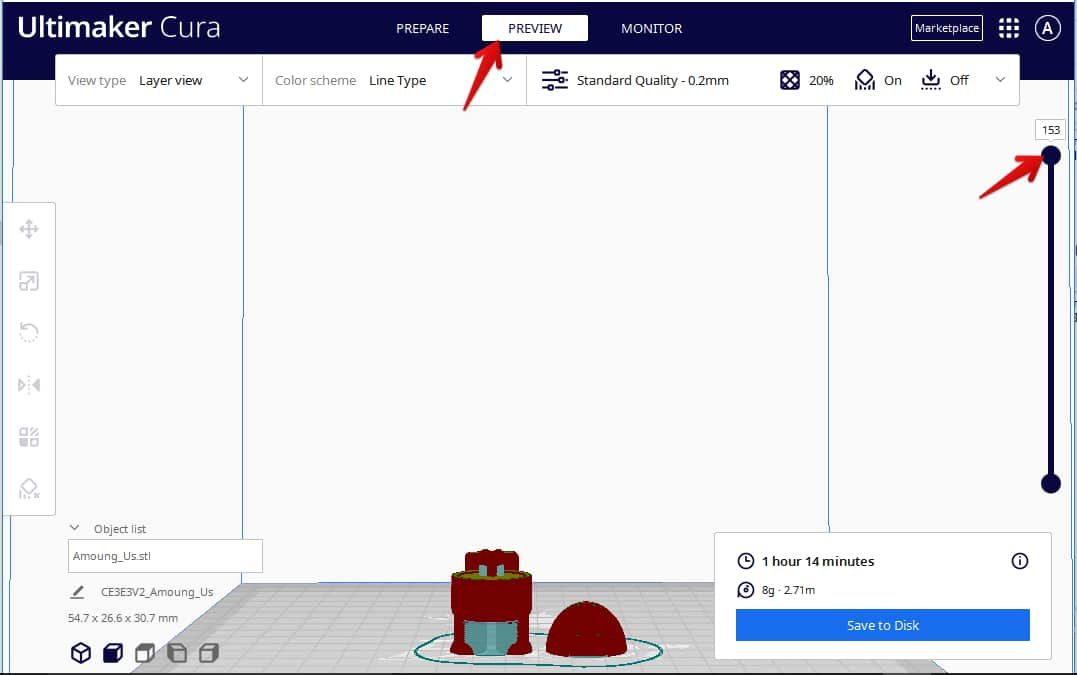Viewport: 1077px width, 675px height.
Task: Select the Support Blocker tool
Action: click(x=30, y=488)
